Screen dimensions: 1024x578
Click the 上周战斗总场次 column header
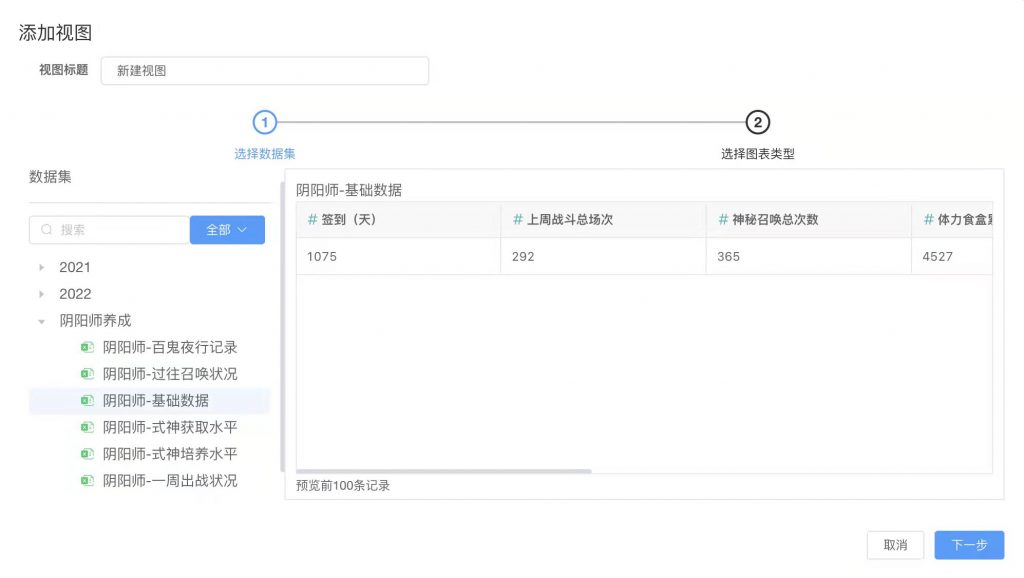(x=603, y=219)
